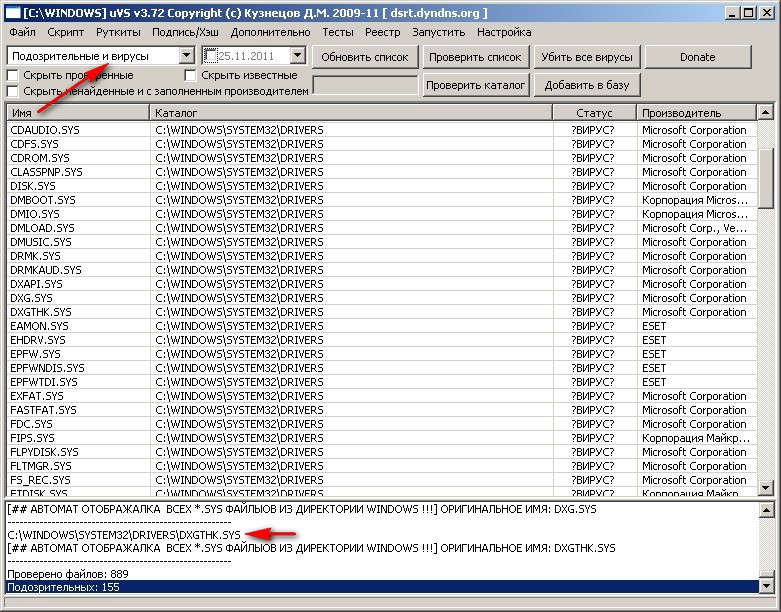The image size is (781, 612).
Task: Open the Подпись/Хэш menu
Action: pyautogui.click(x=185, y=32)
